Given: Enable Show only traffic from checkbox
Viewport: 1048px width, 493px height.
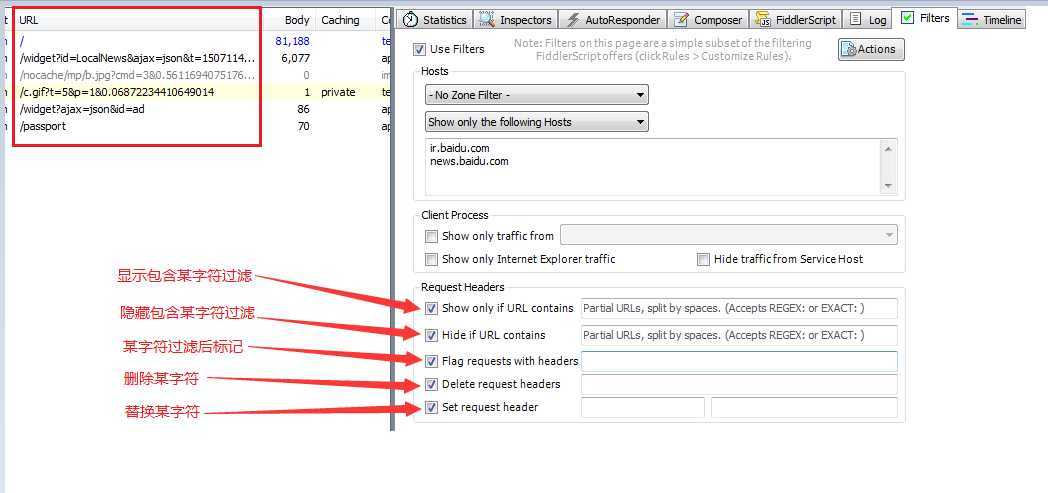Looking at the screenshot, I should coord(431,236).
